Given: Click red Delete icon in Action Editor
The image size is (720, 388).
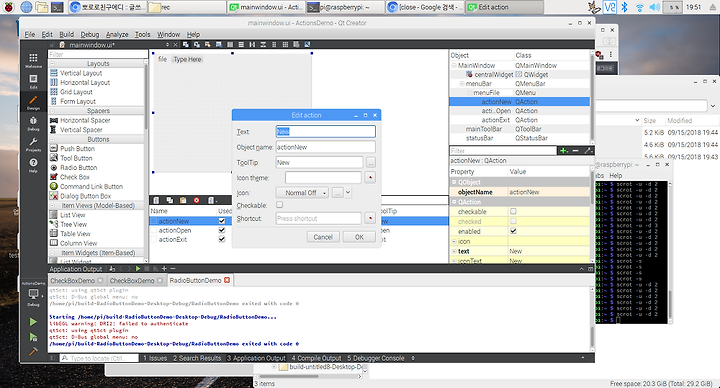Looking at the screenshot, I should coord(197,200).
